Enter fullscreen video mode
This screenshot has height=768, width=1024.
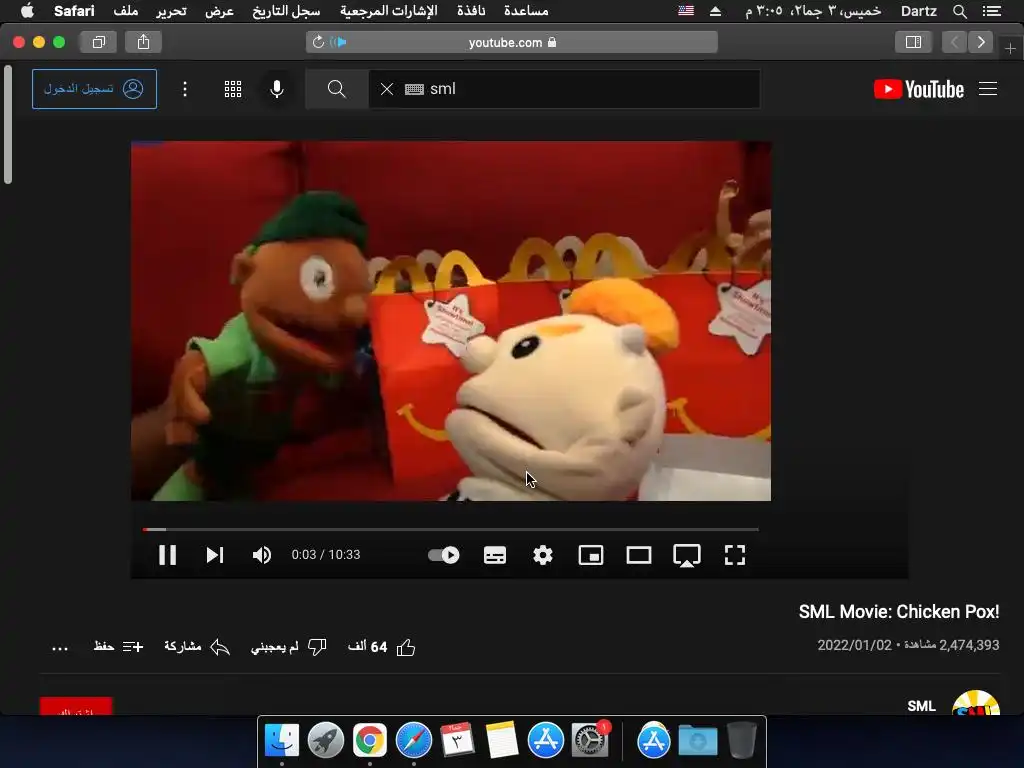coord(735,555)
